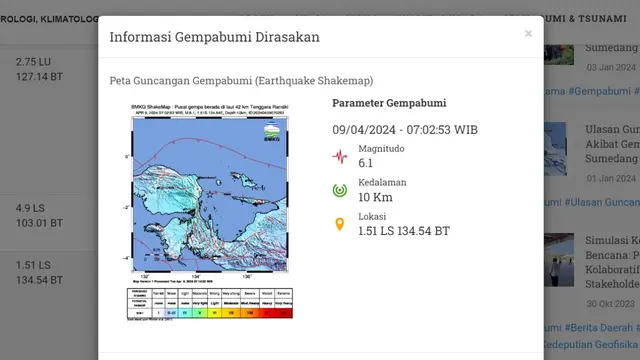Open the Simulasi Kesiapsiagaan Bencana article link
This screenshot has width=640, height=360.
click(612, 262)
